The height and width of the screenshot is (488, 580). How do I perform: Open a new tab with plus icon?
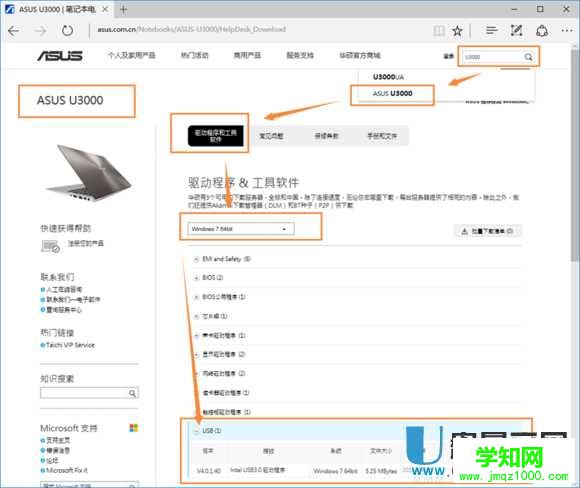tap(124, 10)
